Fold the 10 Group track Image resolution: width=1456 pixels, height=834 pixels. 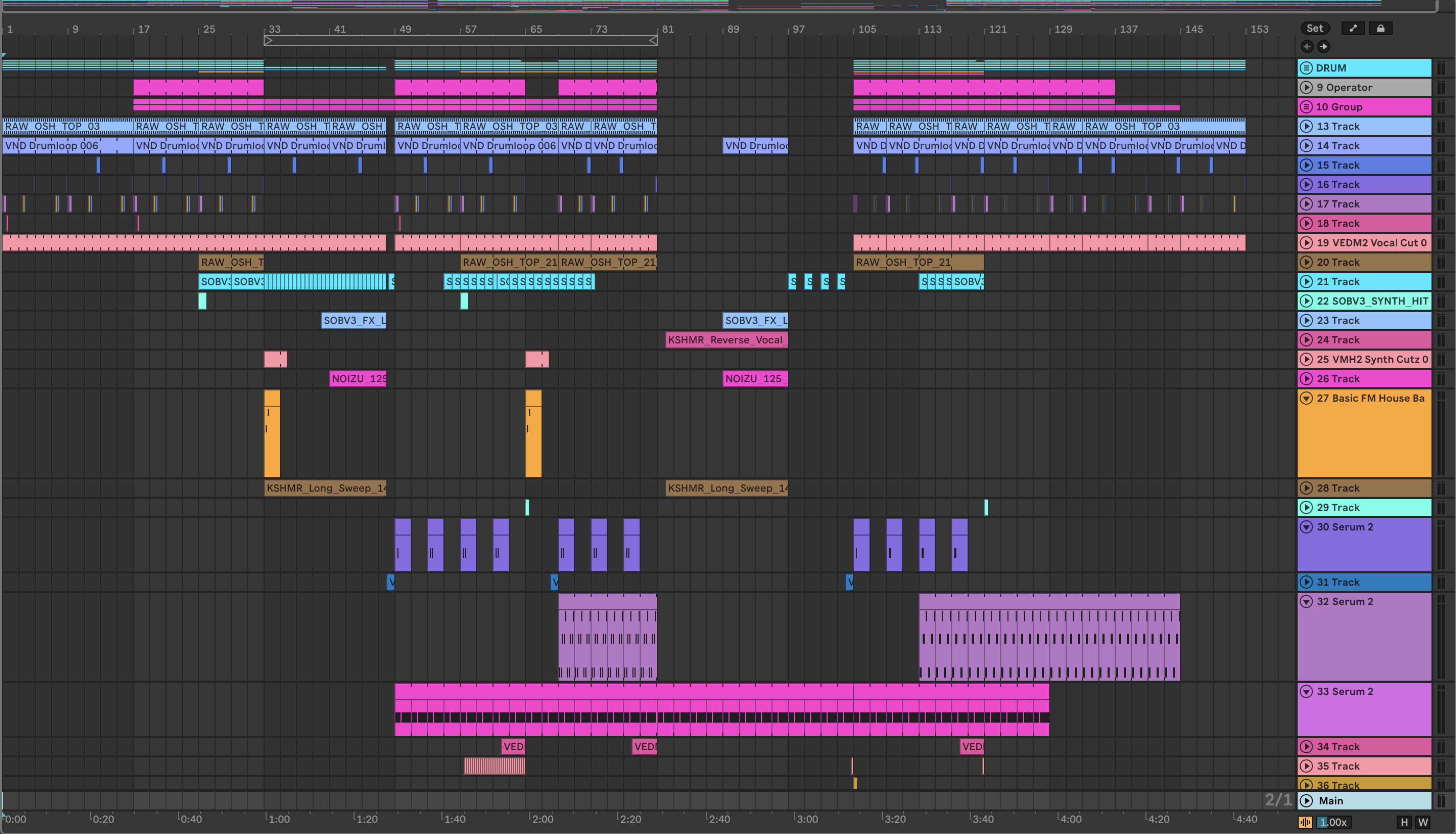click(1306, 106)
